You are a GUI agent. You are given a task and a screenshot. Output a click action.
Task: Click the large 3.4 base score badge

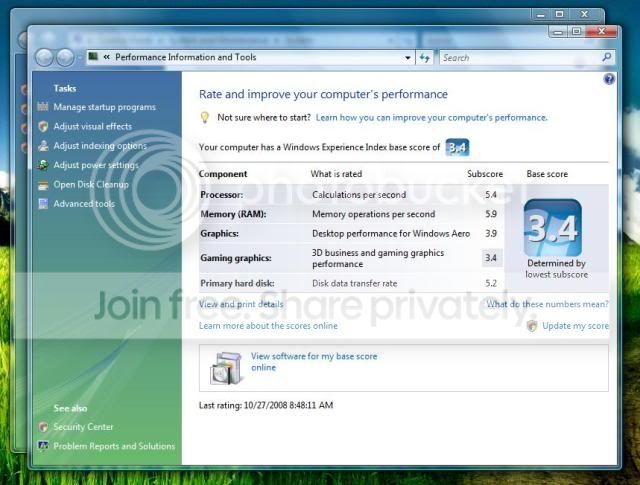[x=553, y=227]
